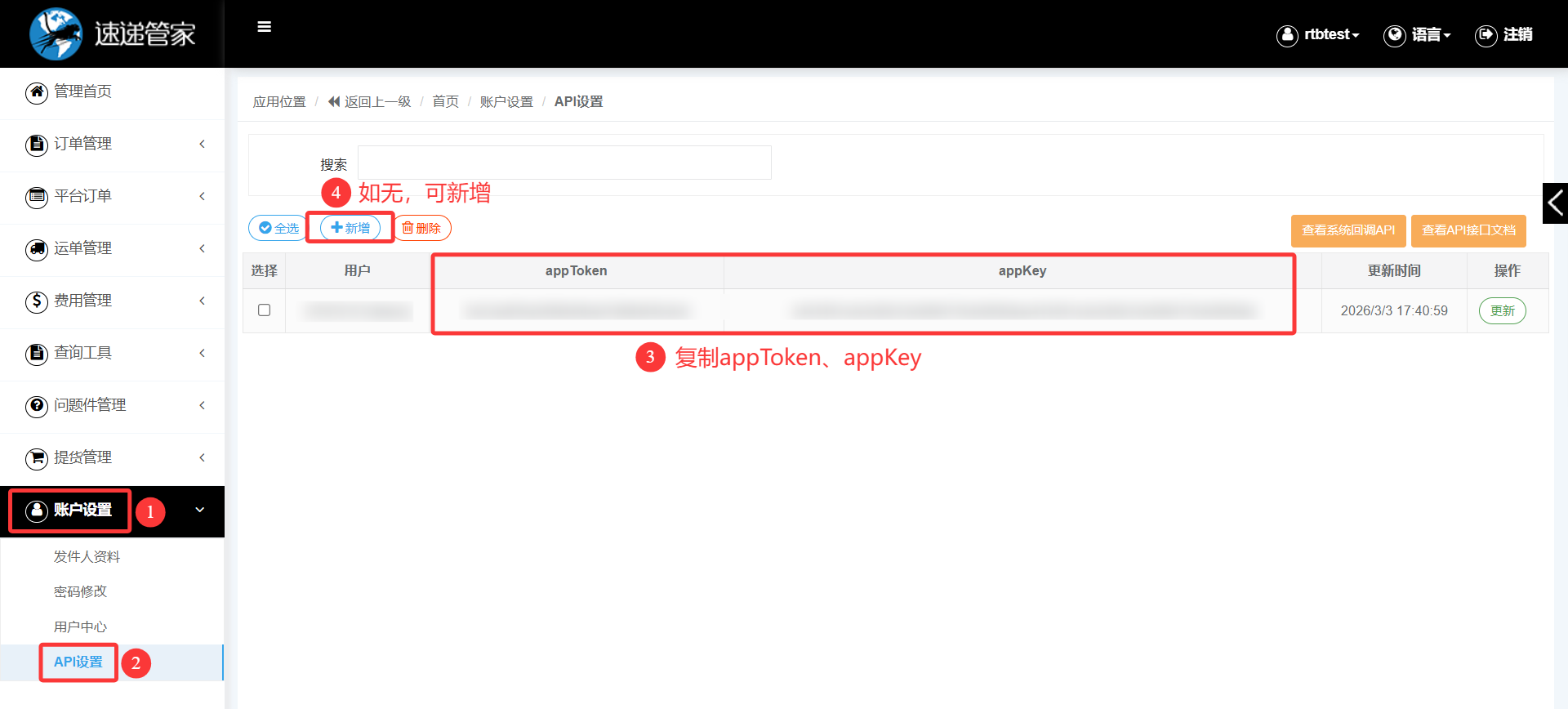Screen dimensions: 1568x709
Task: Tick the checkbox in the API row
Action: [264, 310]
